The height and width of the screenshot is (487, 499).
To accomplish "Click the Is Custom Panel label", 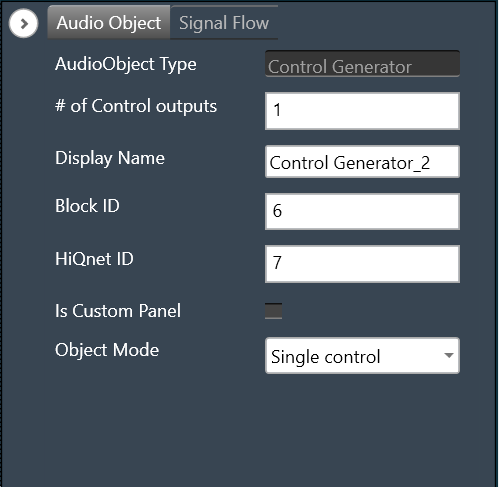I will [118, 311].
